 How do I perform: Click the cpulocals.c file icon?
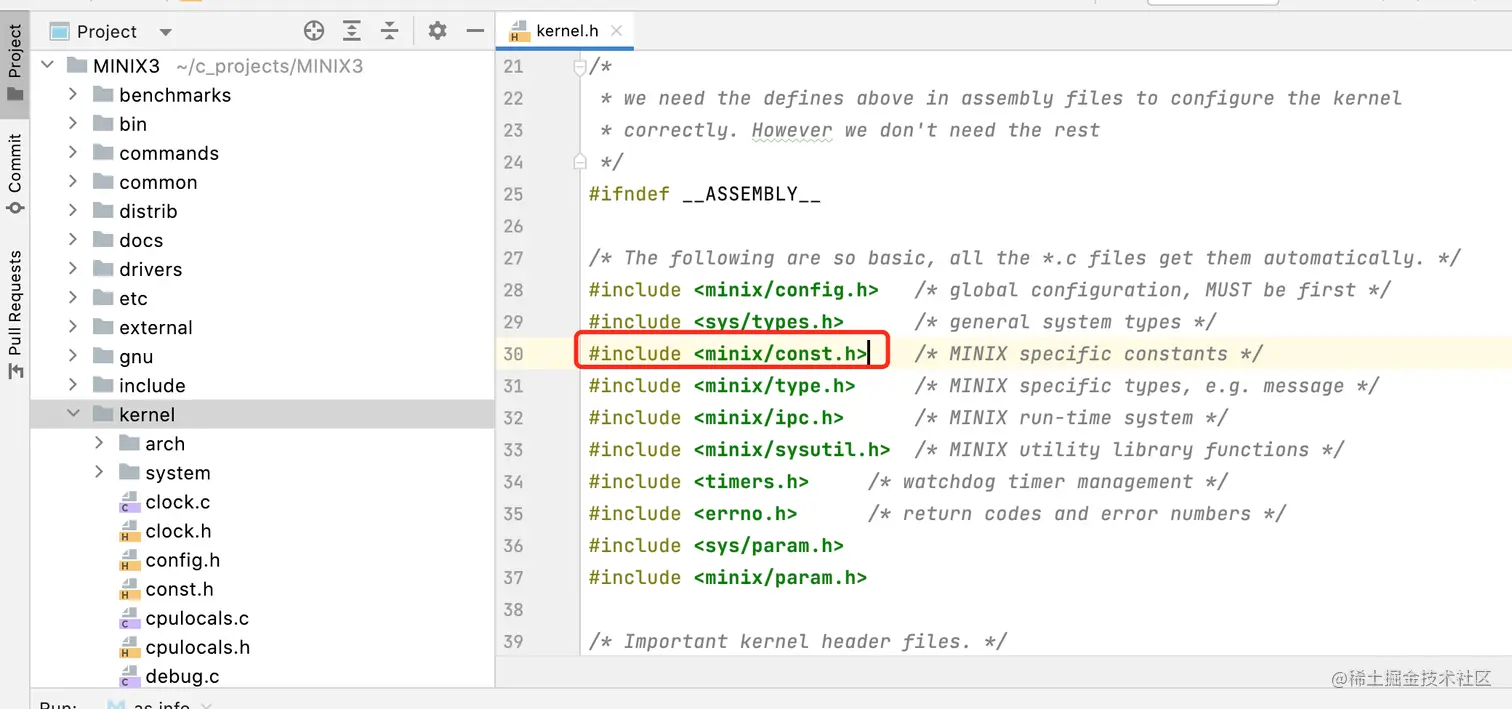click(x=129, y=618)
